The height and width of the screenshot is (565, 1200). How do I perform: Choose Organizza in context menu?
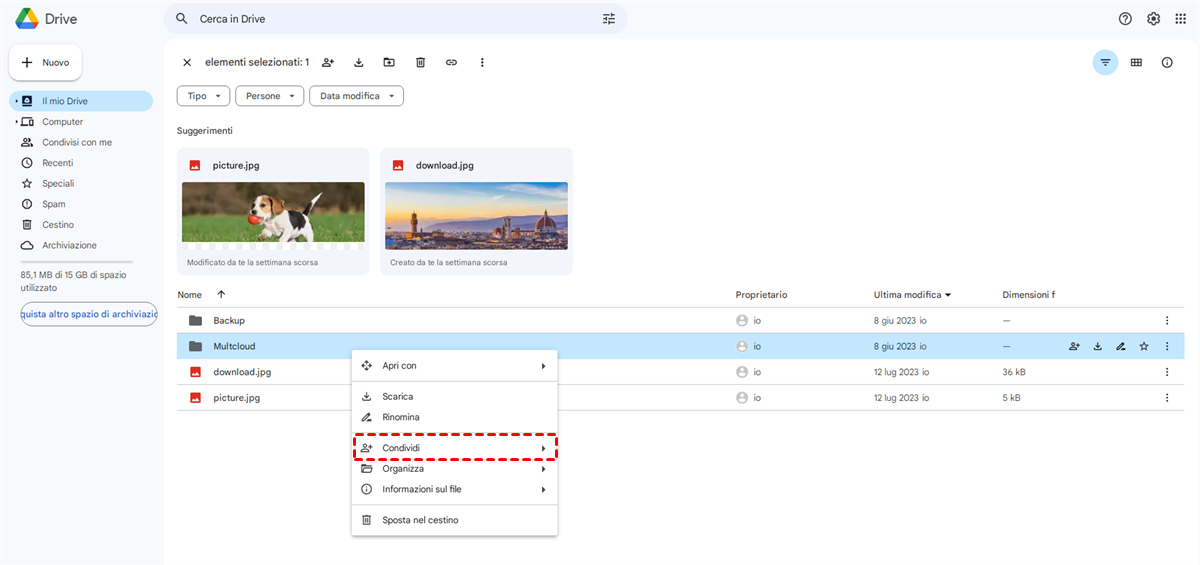pyautogui.click(x=454, y=469)
